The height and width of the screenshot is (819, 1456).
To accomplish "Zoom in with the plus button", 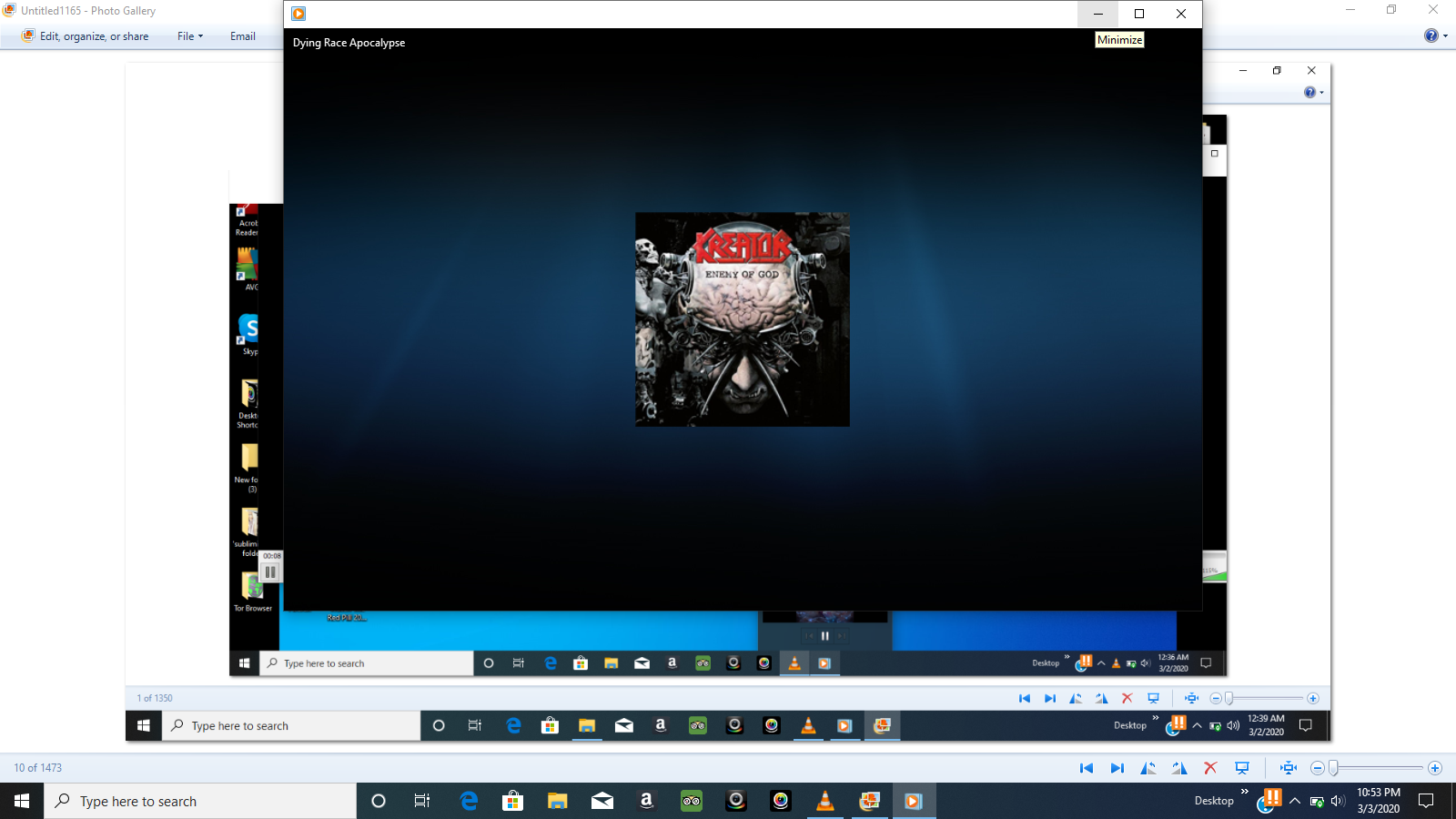I will pos(1435,768).
